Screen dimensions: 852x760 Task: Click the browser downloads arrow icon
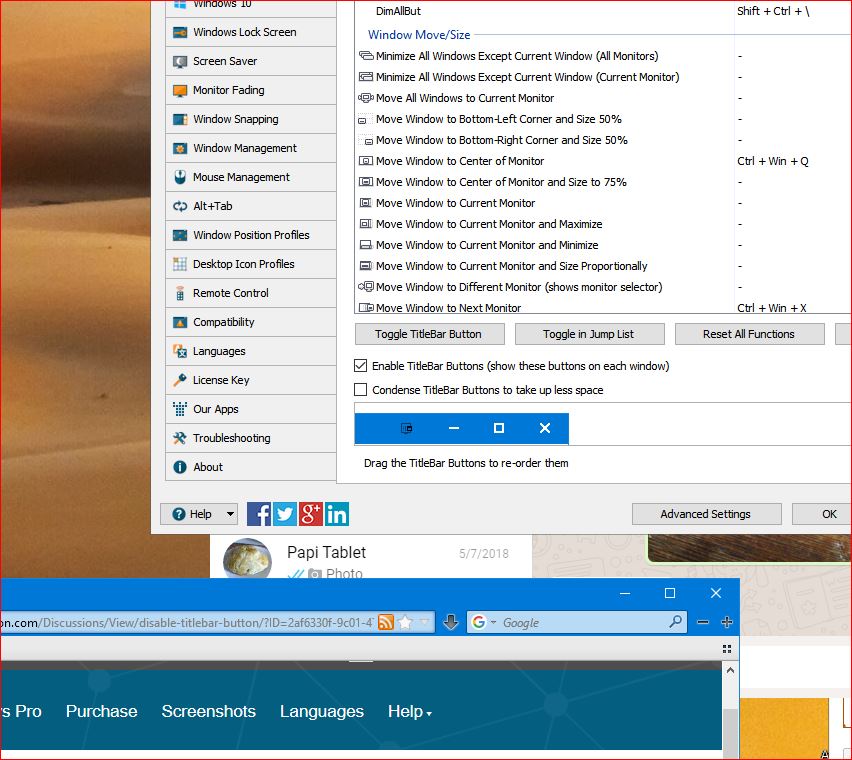coord(450,622)
